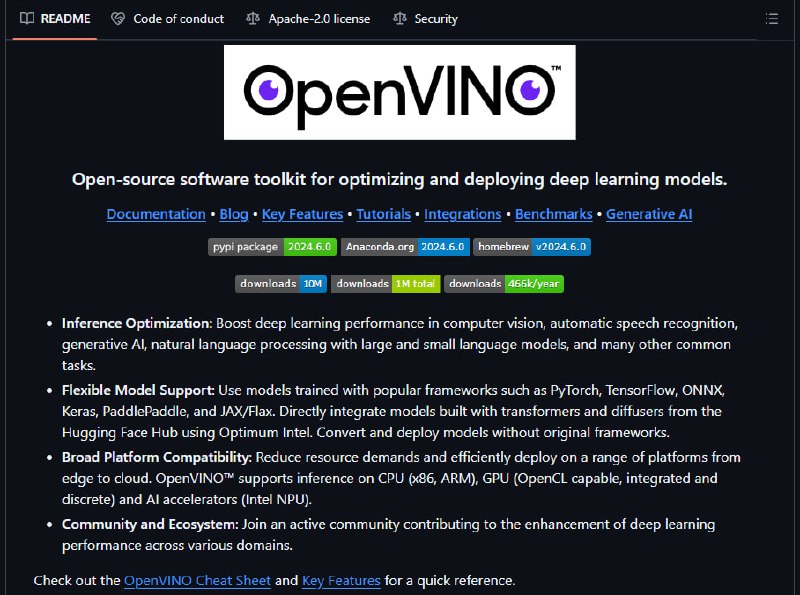Screen dimensions: 800x595
Task: Open the Generative AI link
Action: pyautogui.click(x=649, y=214)
